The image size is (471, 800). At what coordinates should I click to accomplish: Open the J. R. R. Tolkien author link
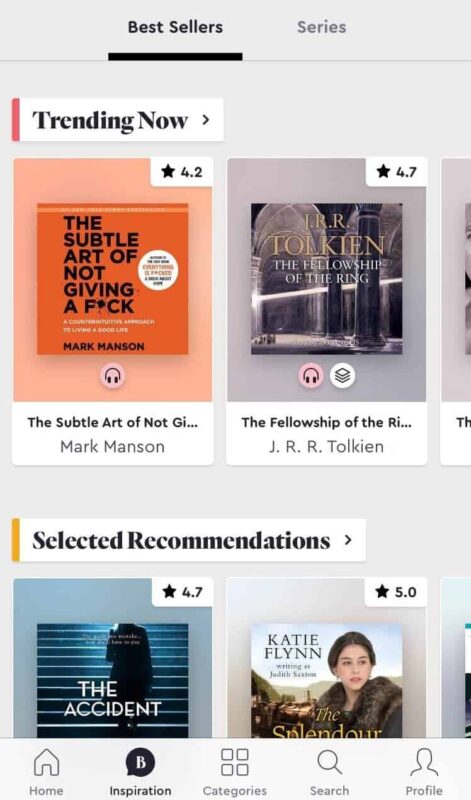click(327, 446)
